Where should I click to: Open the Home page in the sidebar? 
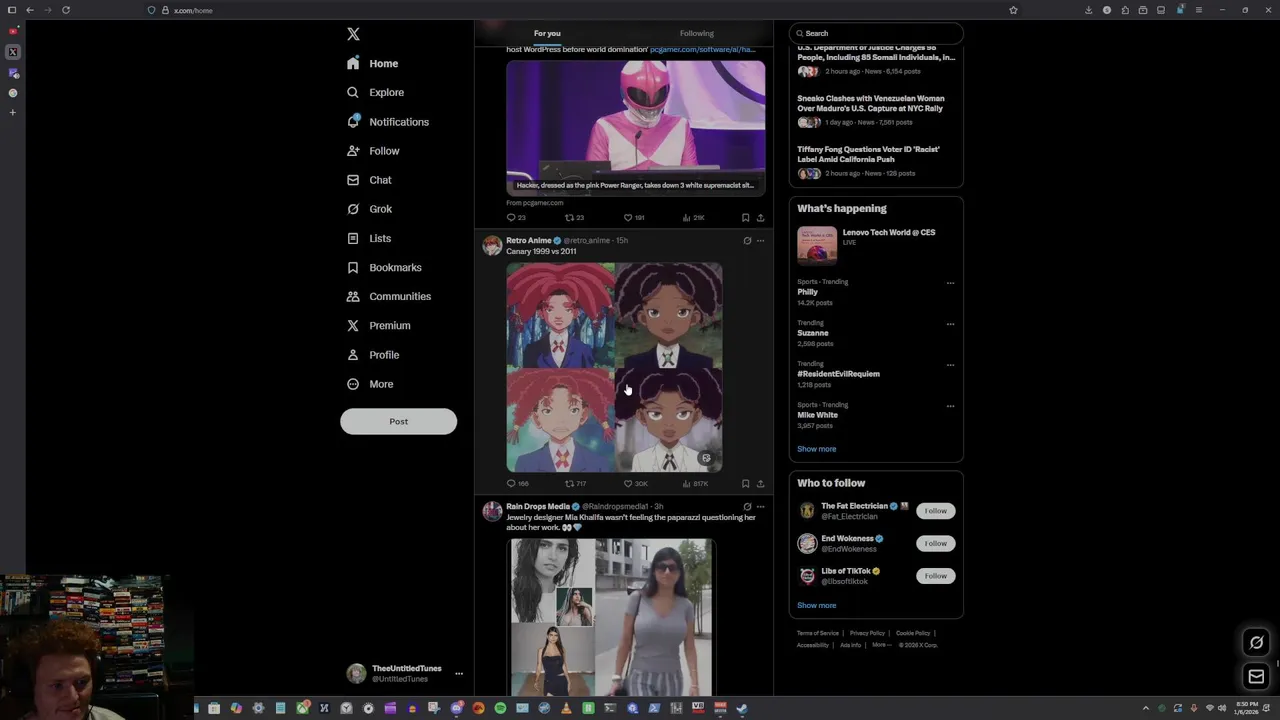pos(372,63)
